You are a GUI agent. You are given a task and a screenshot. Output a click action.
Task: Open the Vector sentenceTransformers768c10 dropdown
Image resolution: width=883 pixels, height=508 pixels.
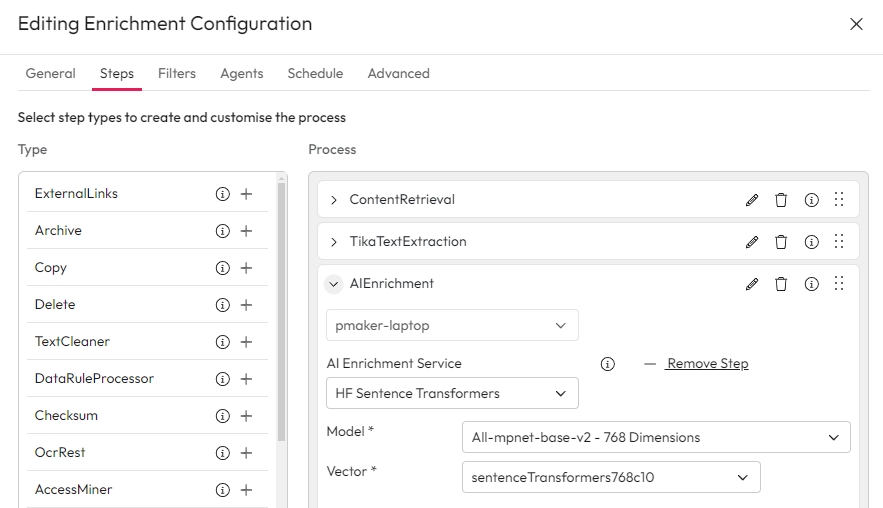(610, 478)
